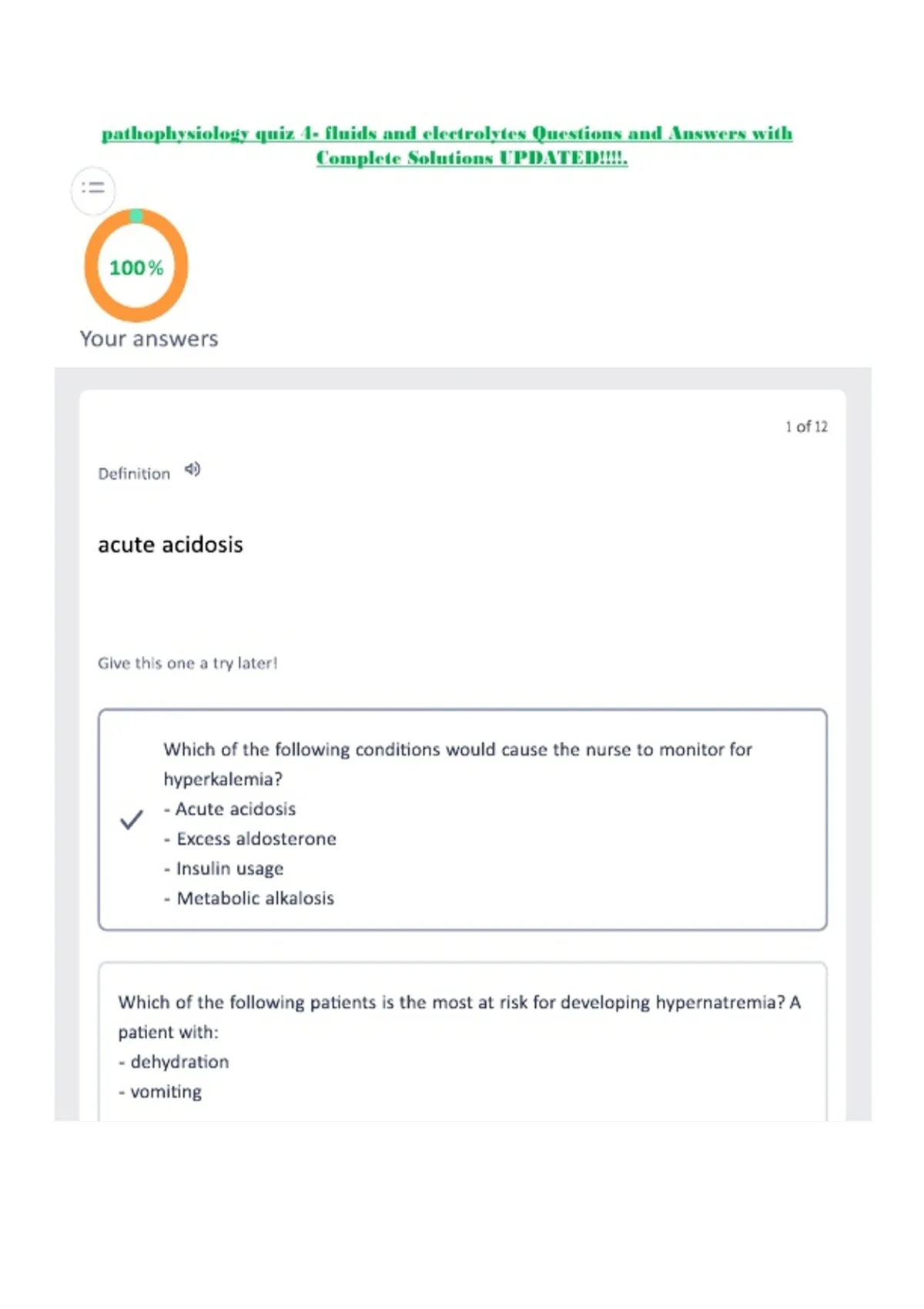924x1309 pixels.
Task: Click the Acute acidosis option line
Action: (229, 808)
